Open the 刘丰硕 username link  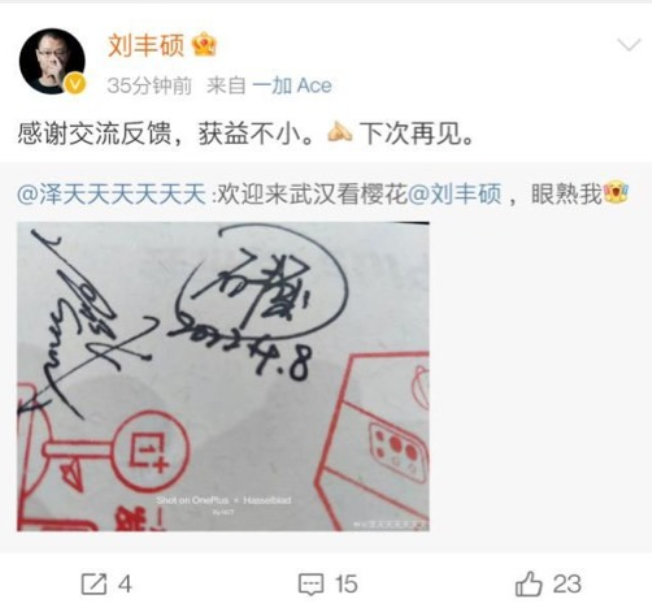tap(146, 45)
